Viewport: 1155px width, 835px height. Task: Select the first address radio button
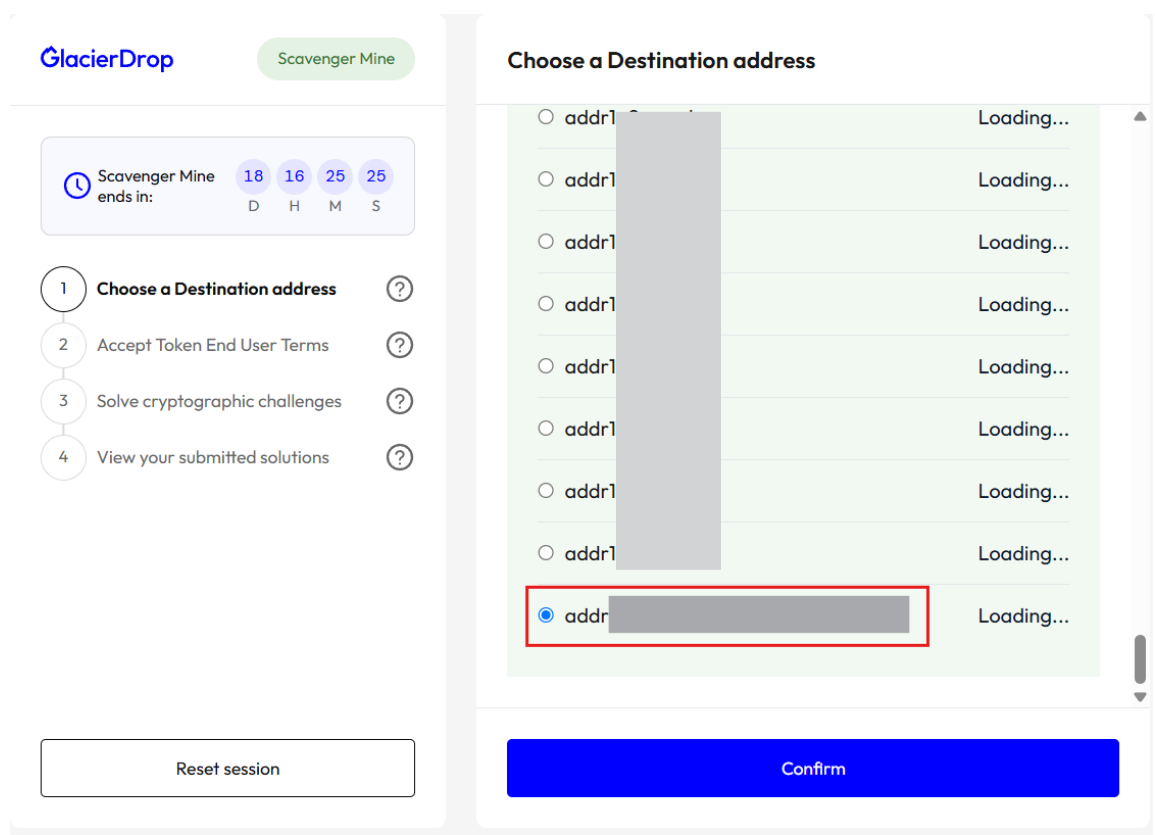coord(546,117)
